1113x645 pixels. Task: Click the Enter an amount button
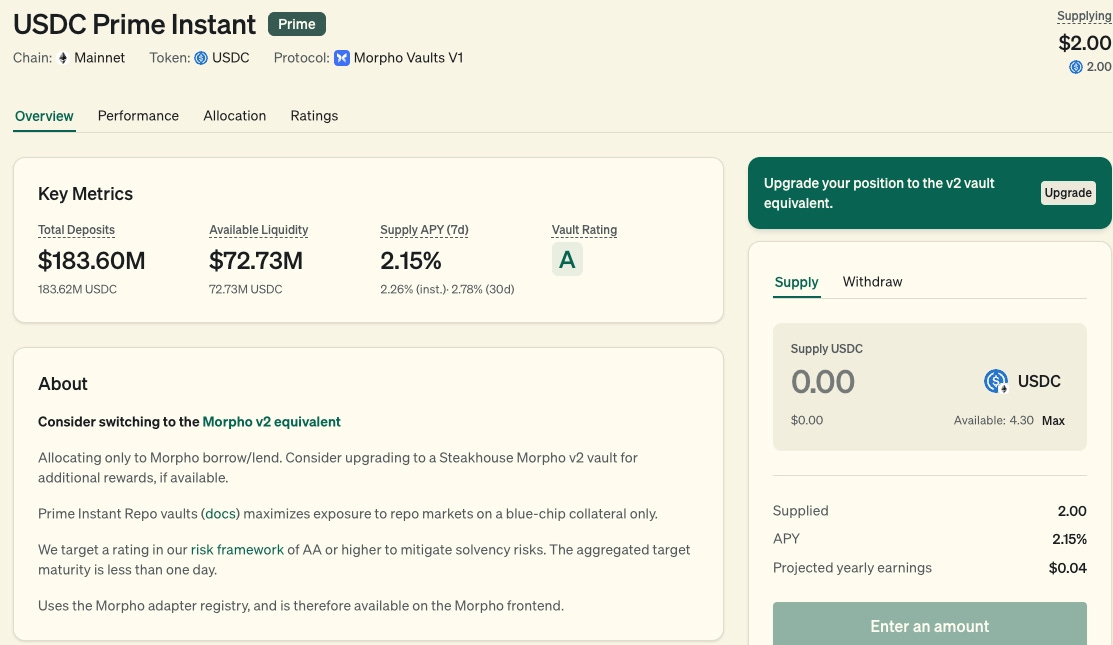point(929,624)
